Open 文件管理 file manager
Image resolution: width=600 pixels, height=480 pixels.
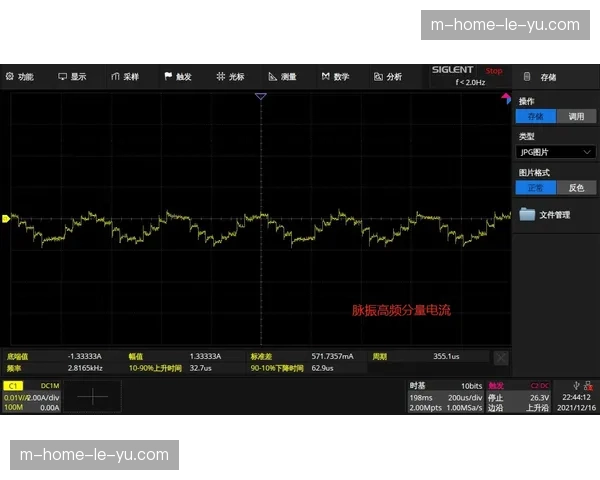[554, 215]
